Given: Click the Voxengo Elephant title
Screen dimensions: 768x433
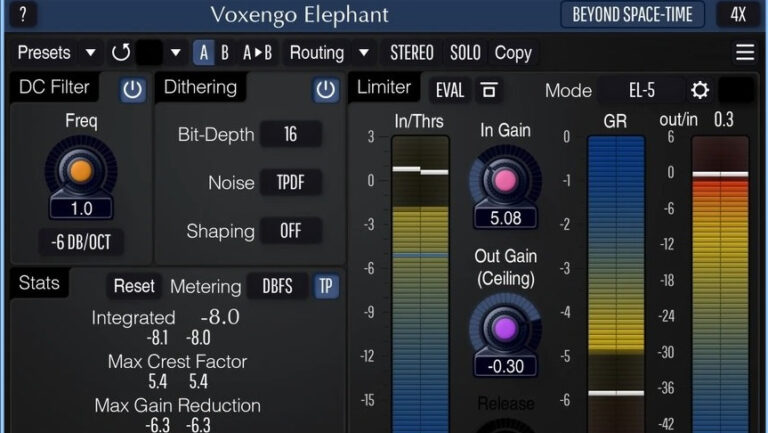Looking at the screenshot, I should click(299, 15).
